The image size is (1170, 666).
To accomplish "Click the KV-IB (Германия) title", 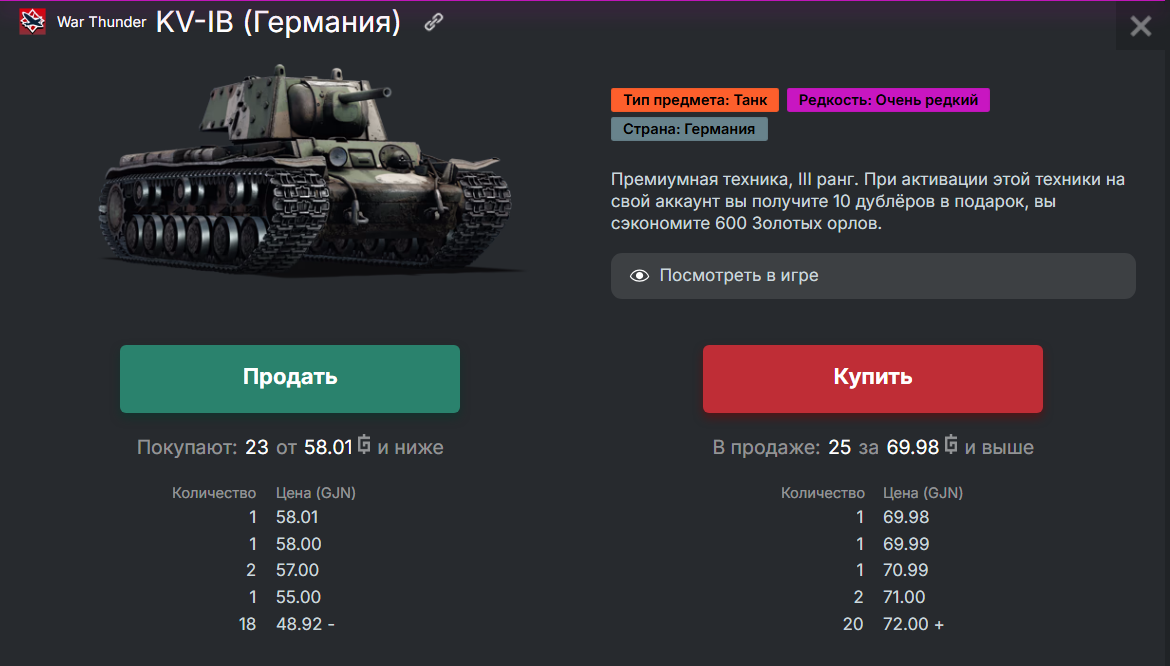I will [x=278, y=22].
